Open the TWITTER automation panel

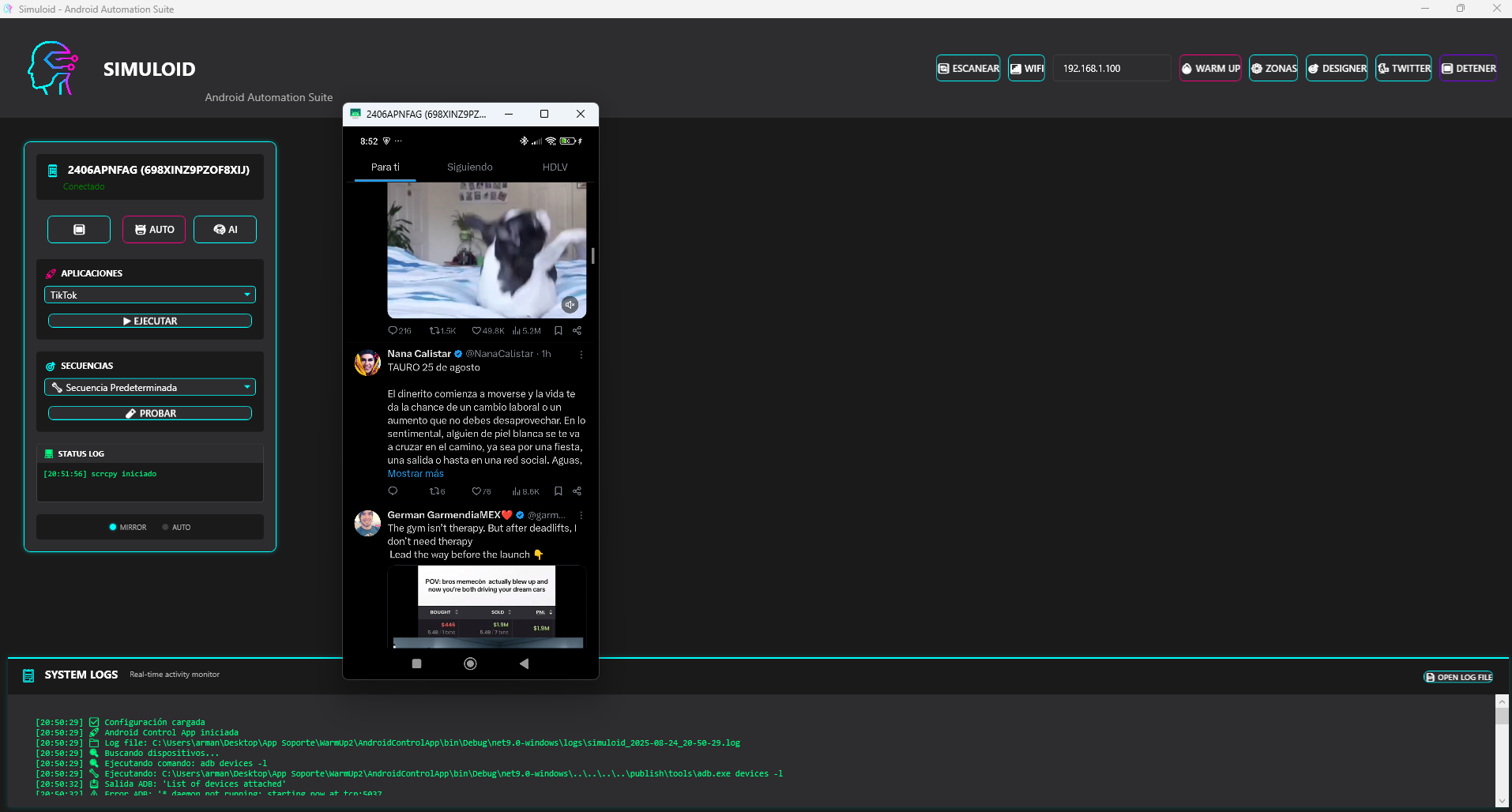pyautogui.click(x=1403, y=69)
